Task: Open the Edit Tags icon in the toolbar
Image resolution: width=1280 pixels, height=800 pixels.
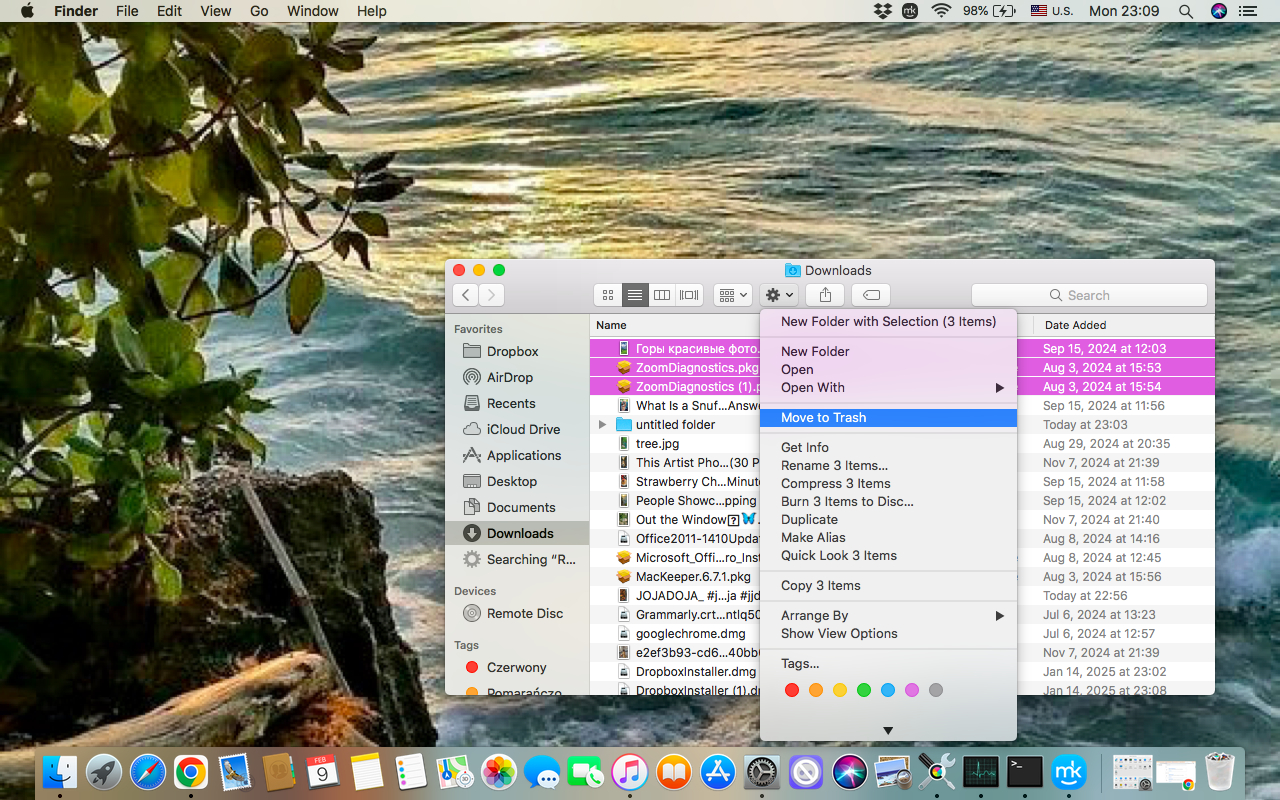Action: click(x=870, y=295)
